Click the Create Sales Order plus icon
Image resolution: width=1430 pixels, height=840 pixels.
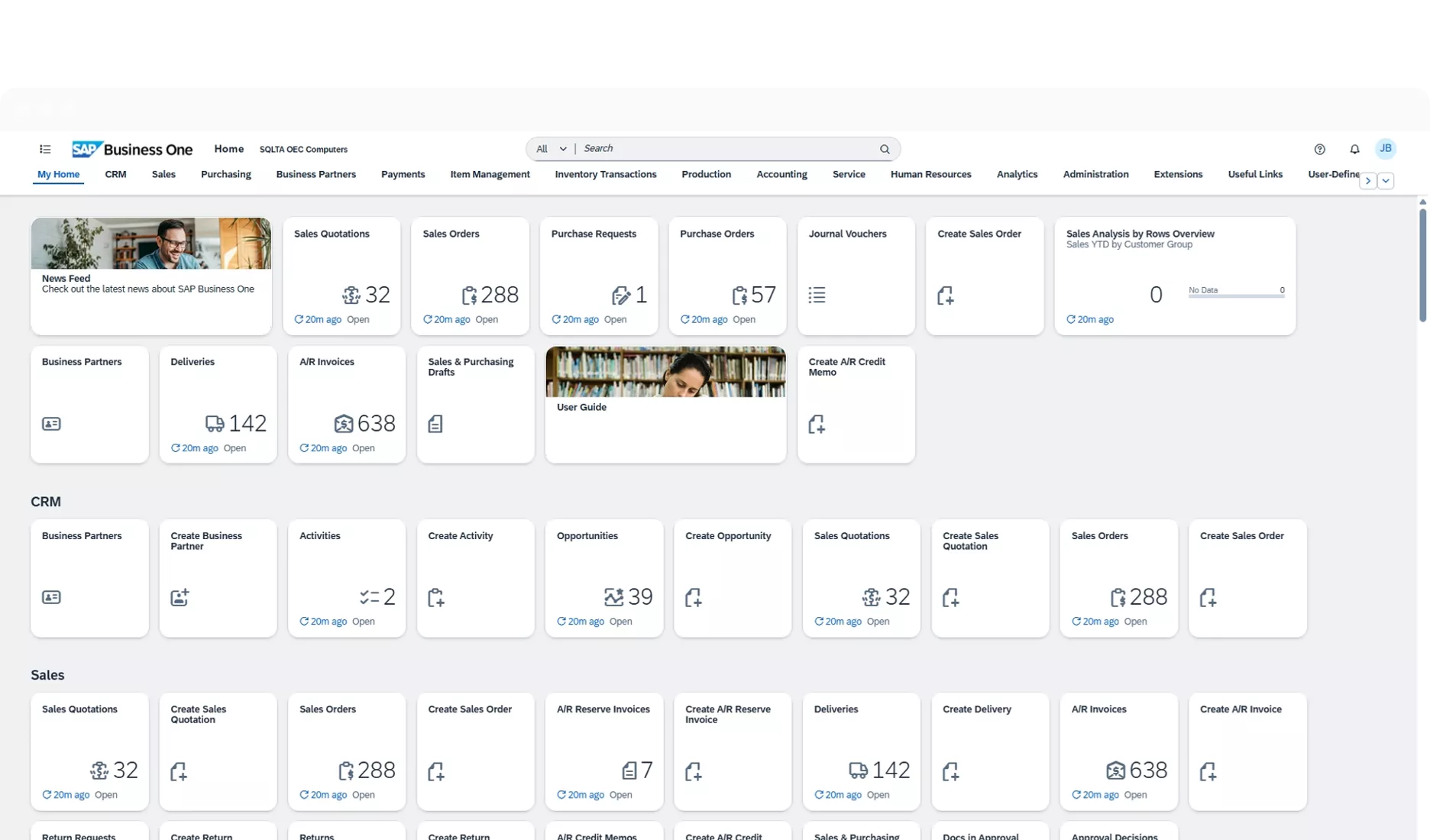[x=946, y=295]
